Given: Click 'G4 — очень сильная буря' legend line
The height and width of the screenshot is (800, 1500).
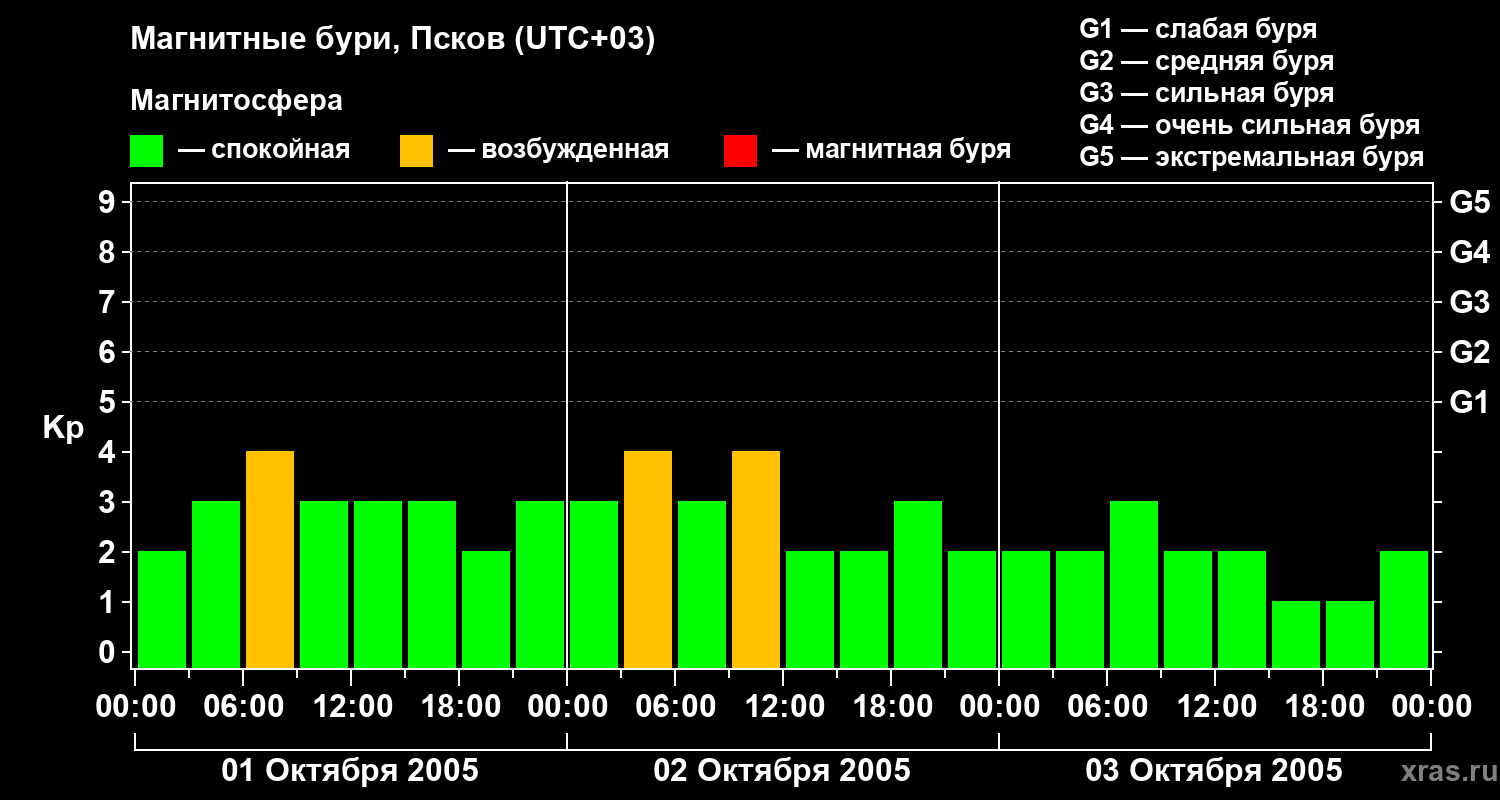Looking at the screenshot, I should [1250, 125].
